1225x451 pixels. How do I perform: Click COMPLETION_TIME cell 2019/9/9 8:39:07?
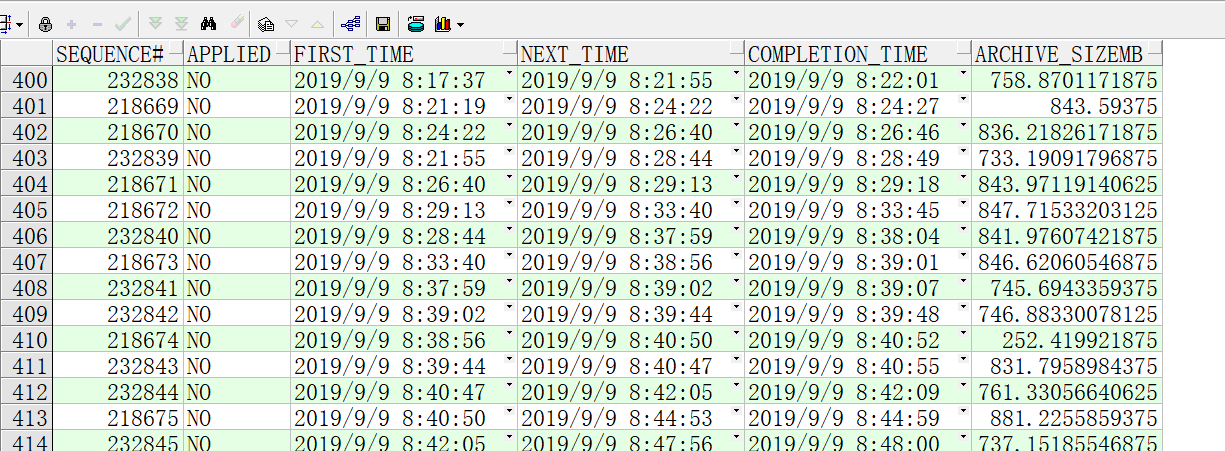[x=858, y=288]
